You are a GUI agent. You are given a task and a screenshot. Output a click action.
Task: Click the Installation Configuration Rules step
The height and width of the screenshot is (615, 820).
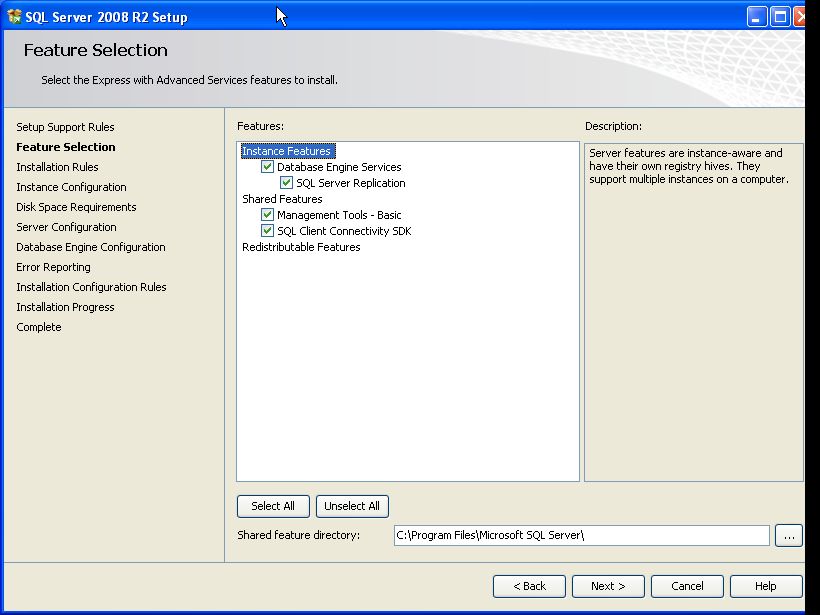(92, 287)
